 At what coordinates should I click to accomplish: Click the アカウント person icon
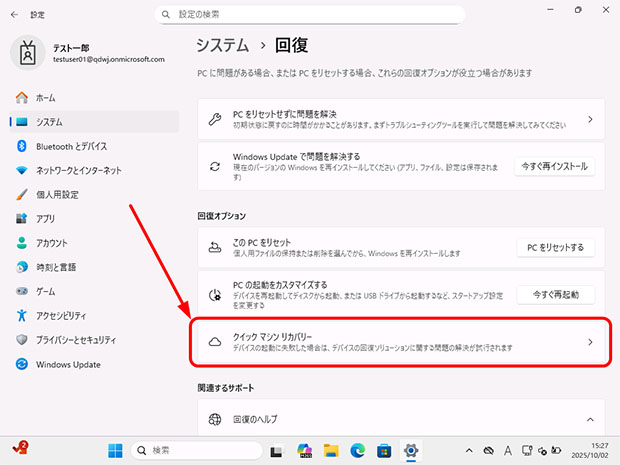coord(22,243)
